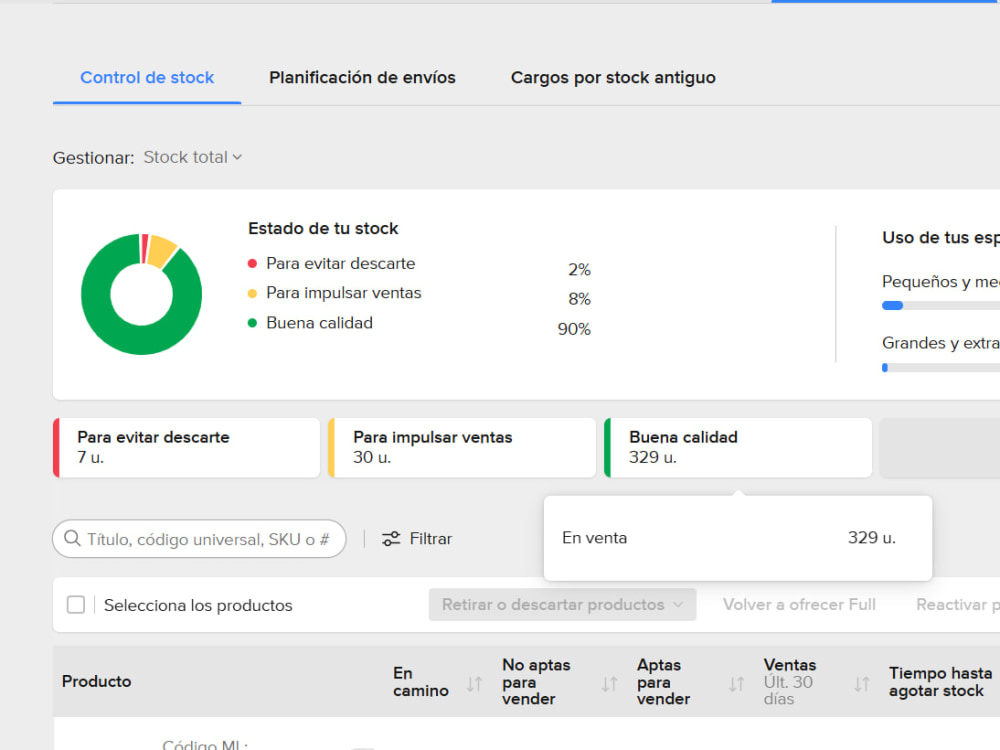Click the Pequeños y medianos space bar
Viewport: 1000px width, 750px height.
coord(941,305)
